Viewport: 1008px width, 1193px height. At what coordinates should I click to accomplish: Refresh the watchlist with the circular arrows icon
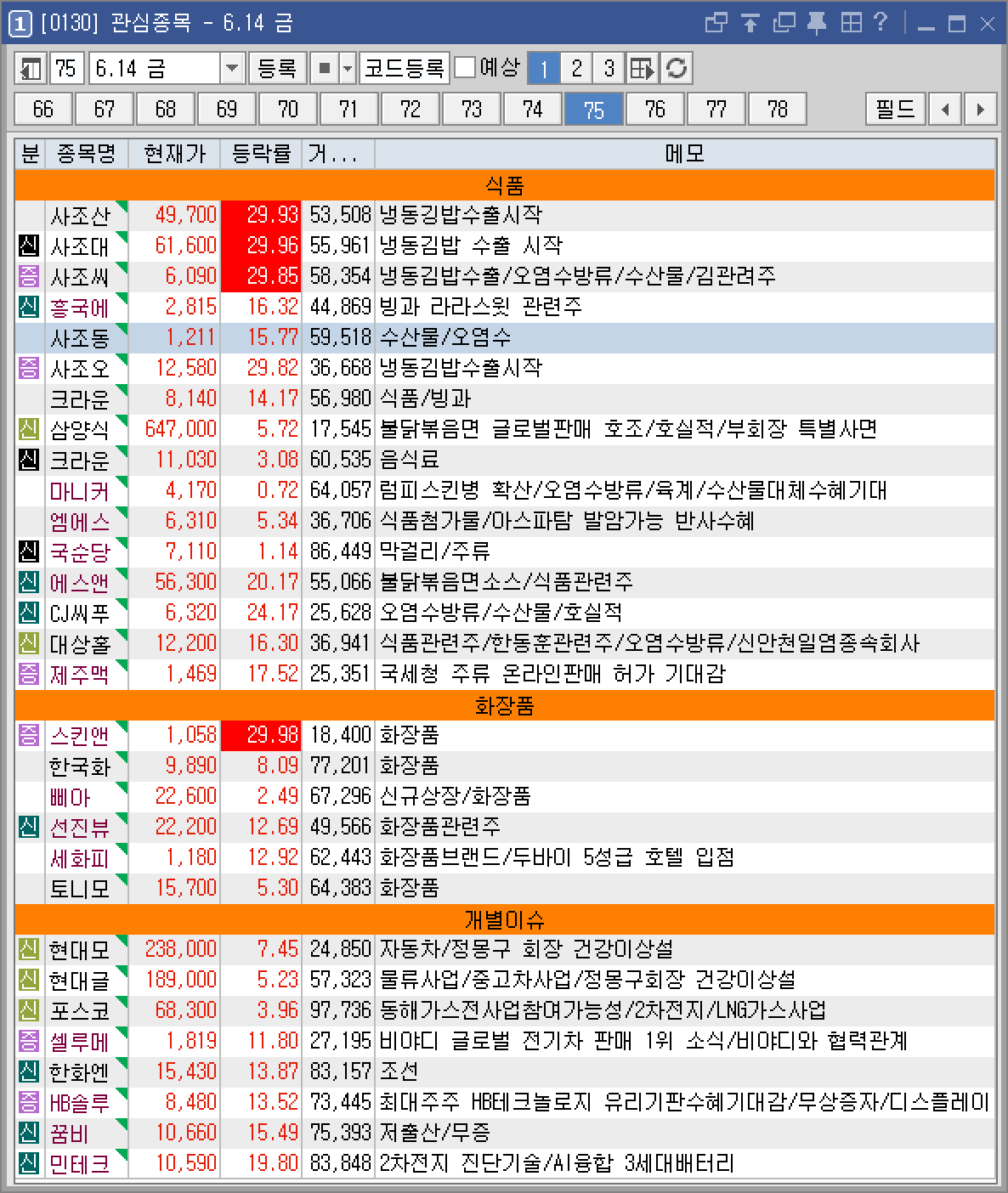tap(677, 68)
